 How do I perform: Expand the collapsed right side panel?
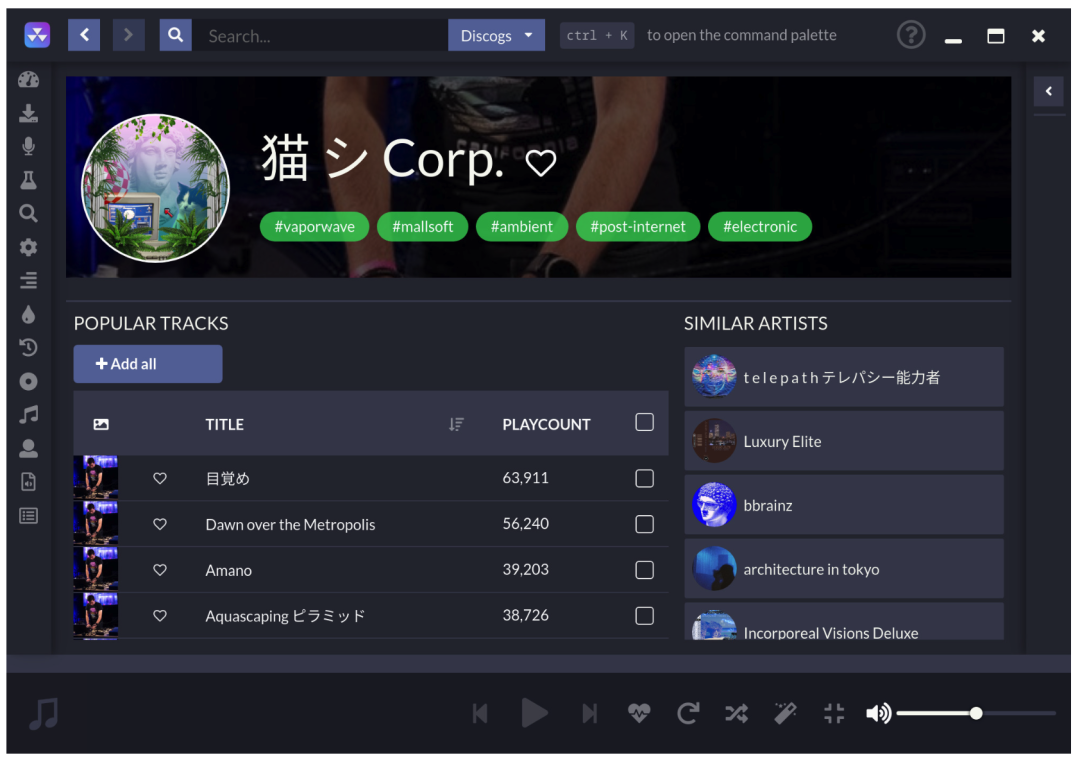pyautogui.click(x=1048, y=91)
